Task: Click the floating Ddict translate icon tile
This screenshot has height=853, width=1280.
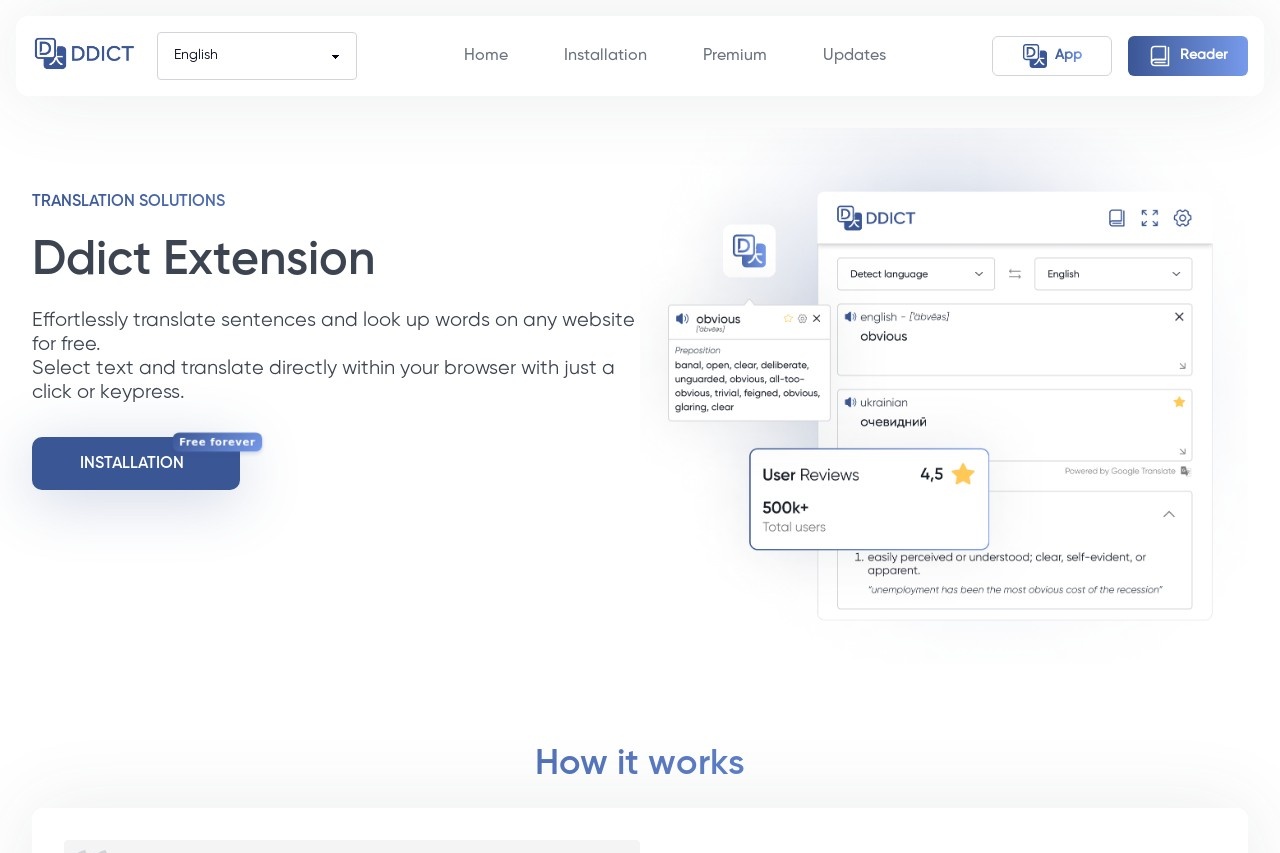Action: pos(749,251)
